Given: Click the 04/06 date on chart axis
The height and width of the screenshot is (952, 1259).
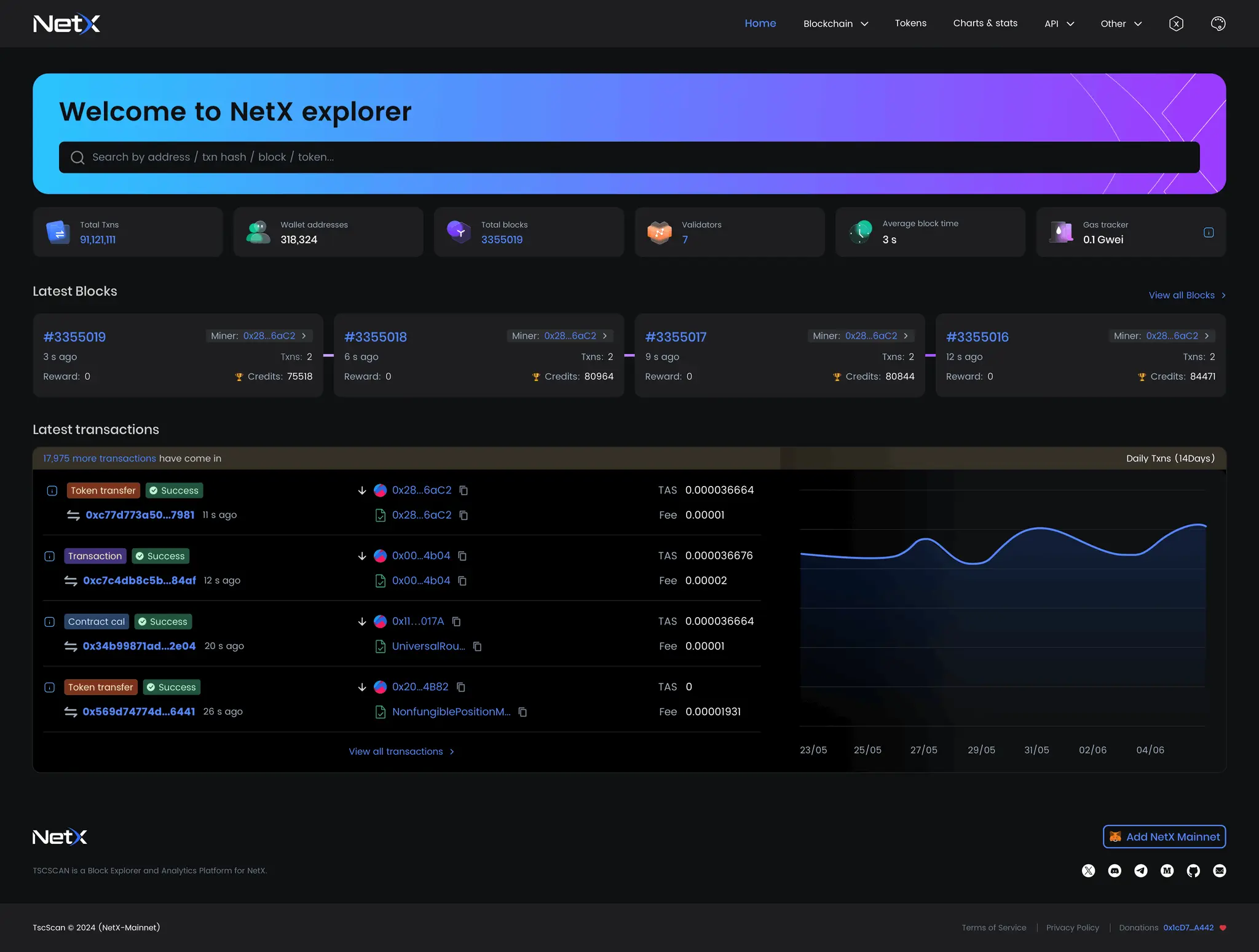Looking at the screenshot, I should tap(1150, 750).
